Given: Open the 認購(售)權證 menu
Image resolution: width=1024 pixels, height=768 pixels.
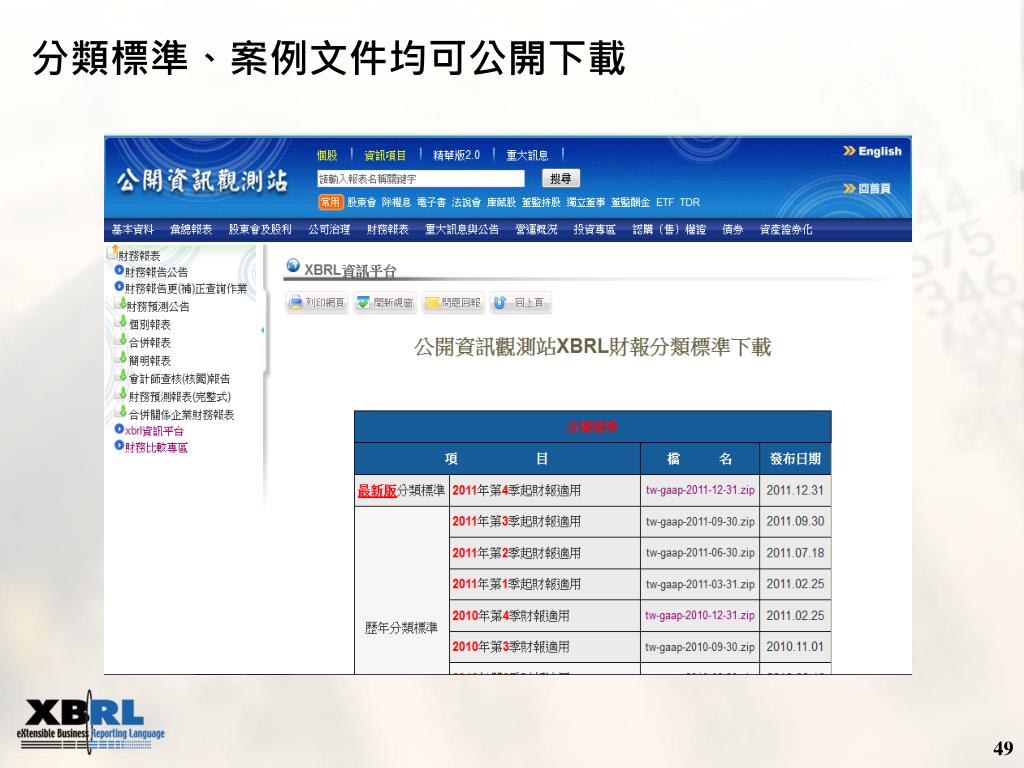Looking at the screenshot, I should [x=669, y=229].
